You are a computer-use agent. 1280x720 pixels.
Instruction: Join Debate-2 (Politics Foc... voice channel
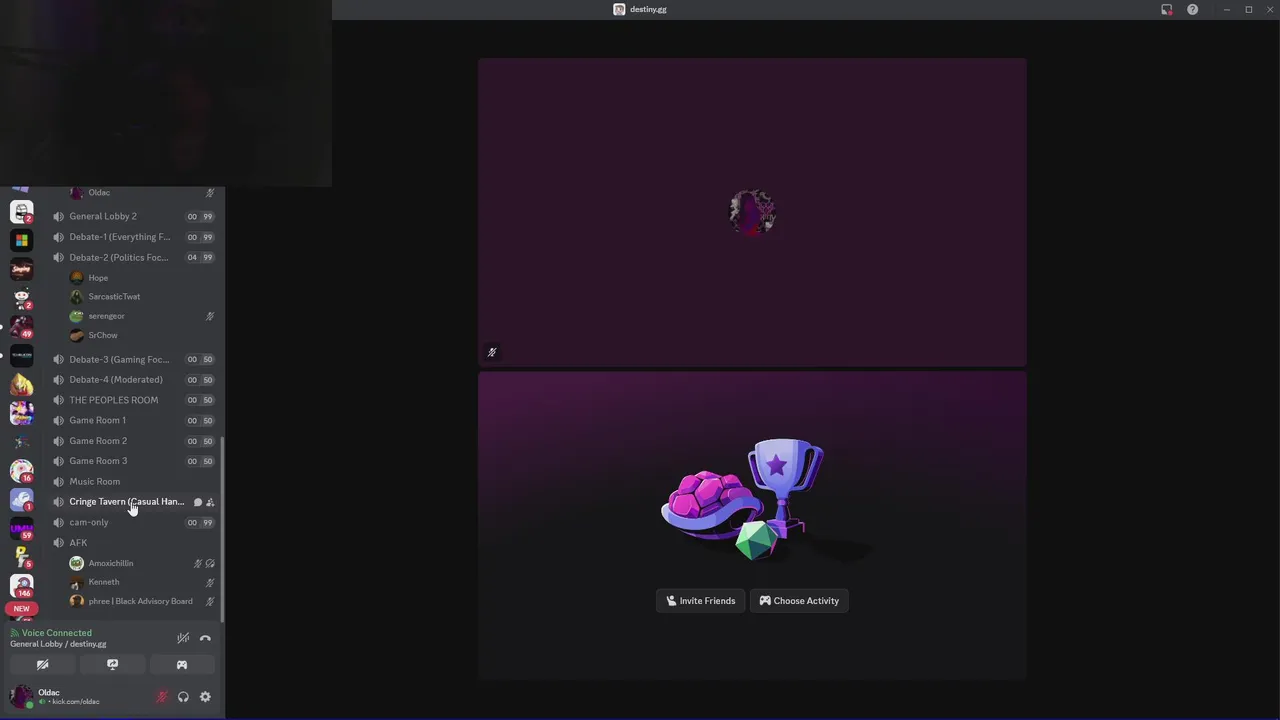point(133,257)
